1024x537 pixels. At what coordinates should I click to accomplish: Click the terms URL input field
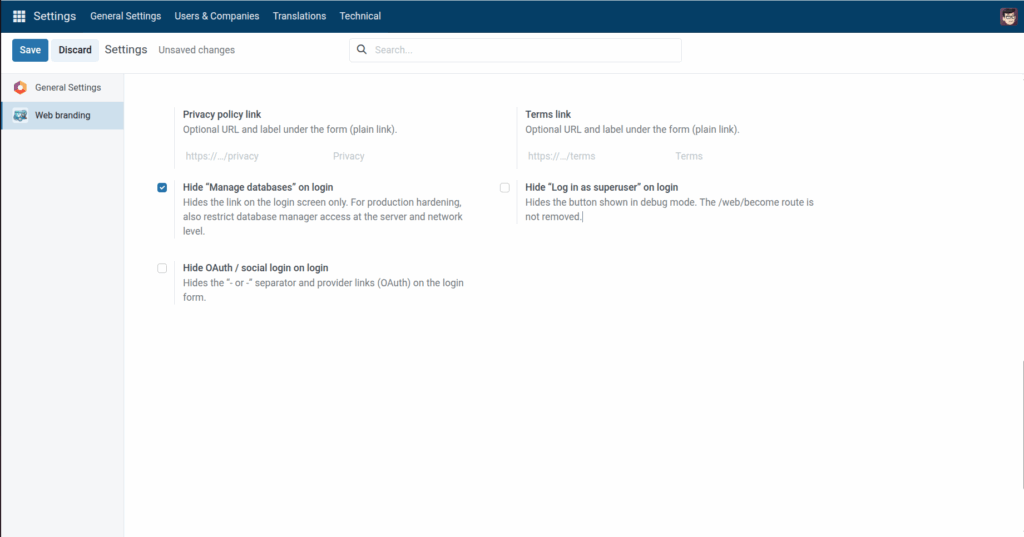(598, 156)
